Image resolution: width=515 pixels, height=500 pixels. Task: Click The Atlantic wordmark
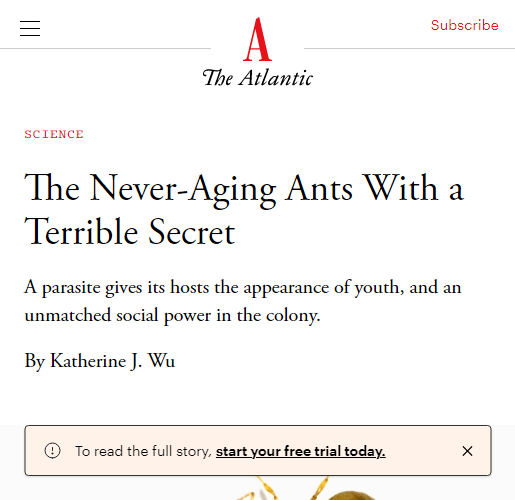257,78
